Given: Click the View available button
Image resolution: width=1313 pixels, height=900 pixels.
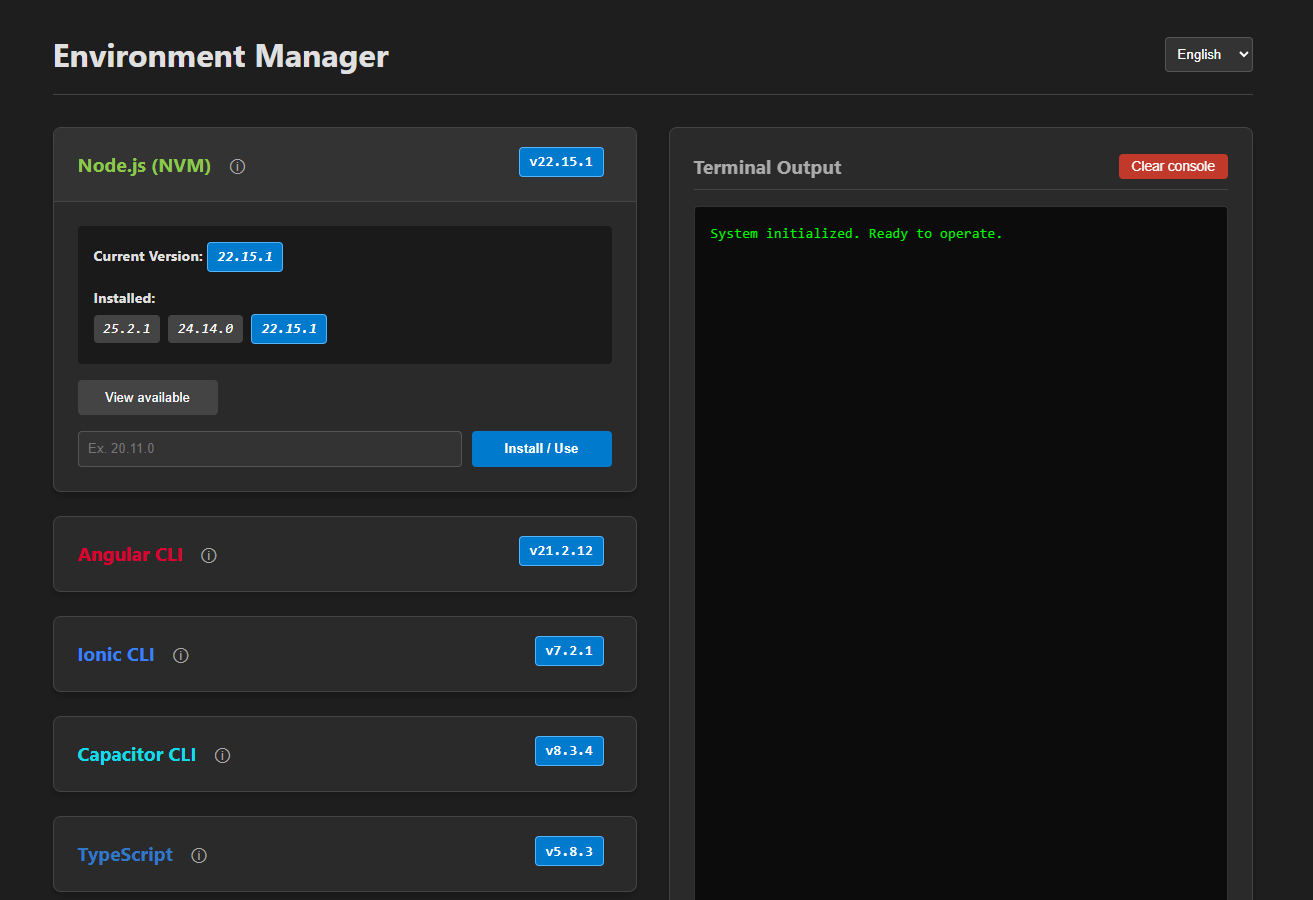Looking at the screenshot, I should (148, 397).
